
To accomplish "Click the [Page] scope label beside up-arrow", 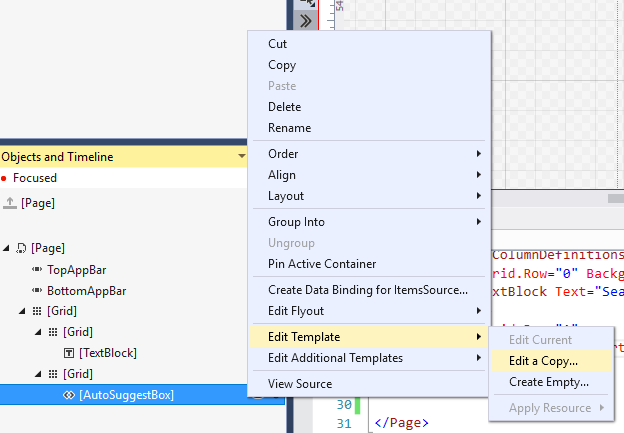I will pyautogui.click(x=38, y=203).
